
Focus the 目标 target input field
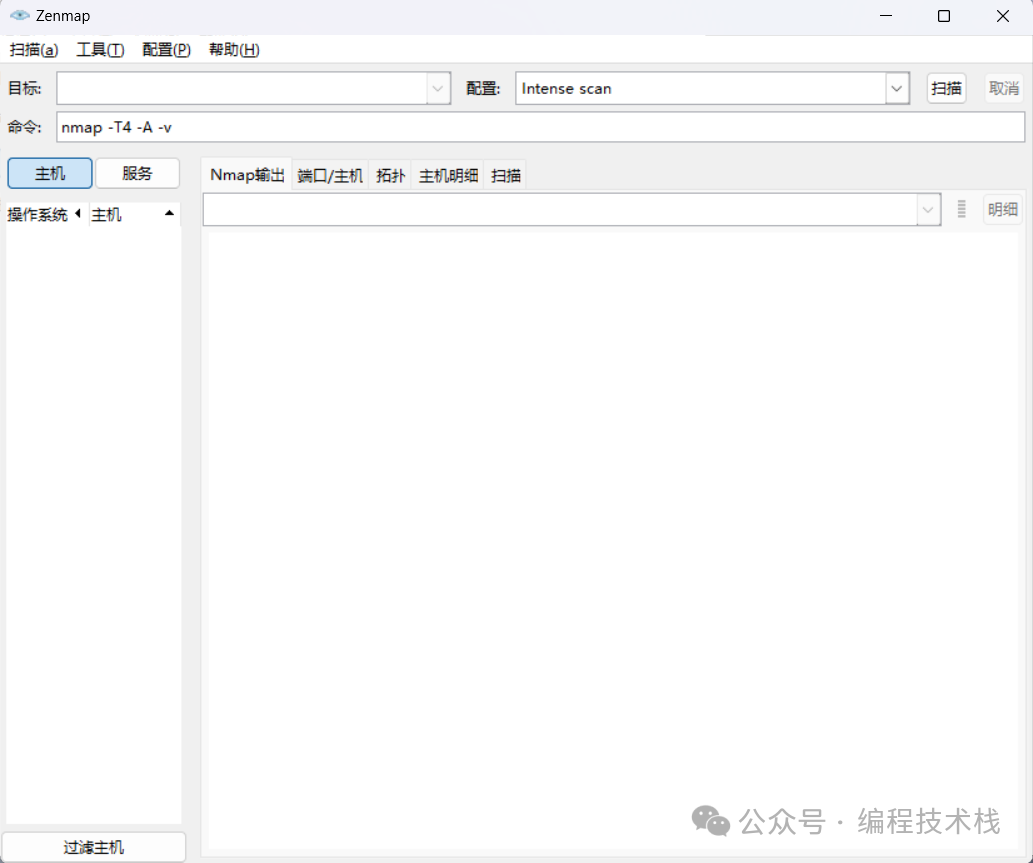point(242,88)
